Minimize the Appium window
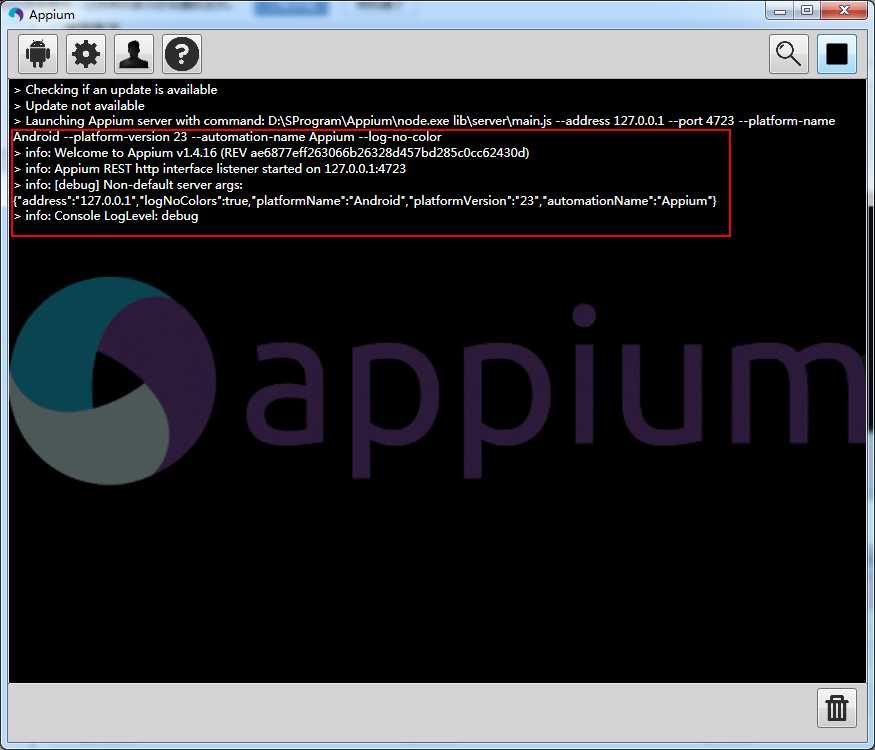The image size is (875, 750). (x=780, y=11)
